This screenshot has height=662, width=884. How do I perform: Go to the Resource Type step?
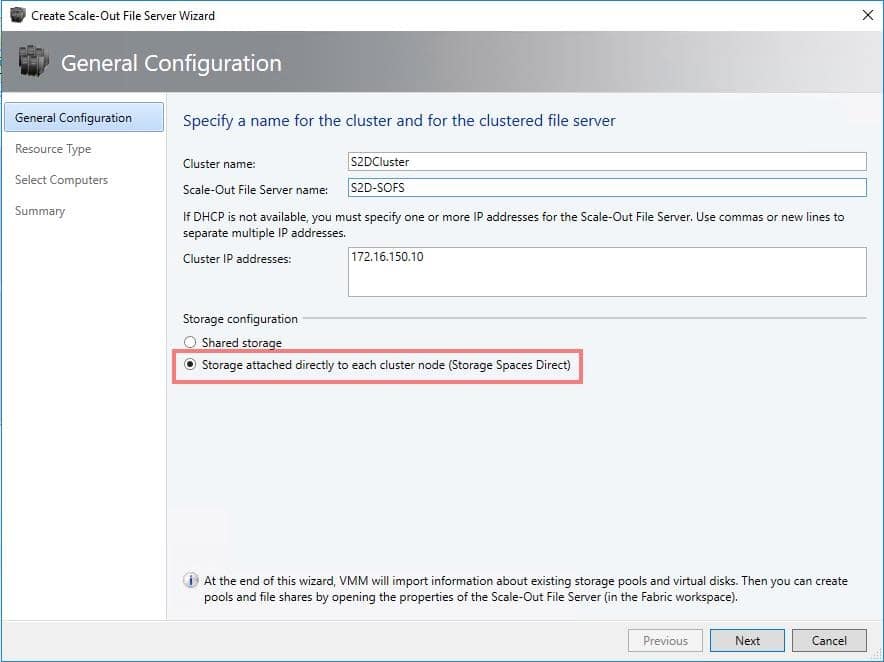53,149
